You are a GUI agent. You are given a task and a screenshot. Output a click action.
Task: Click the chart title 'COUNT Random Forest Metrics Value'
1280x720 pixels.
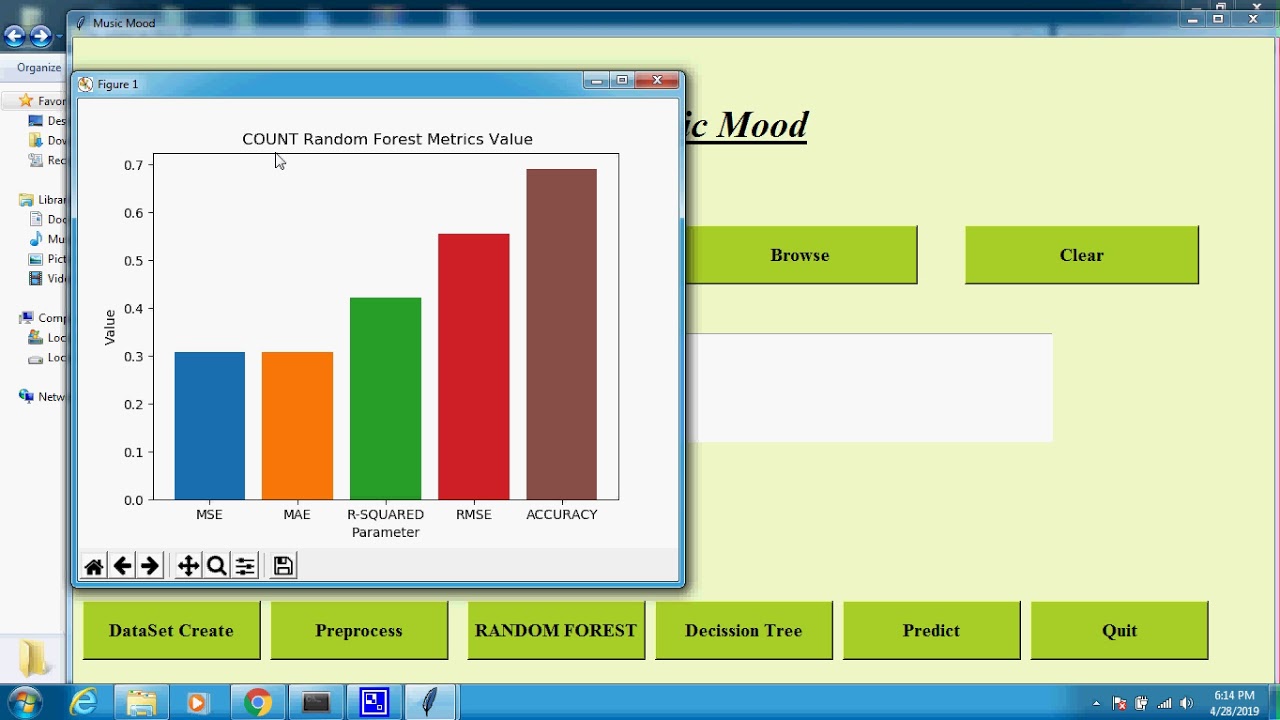point(387,139)
